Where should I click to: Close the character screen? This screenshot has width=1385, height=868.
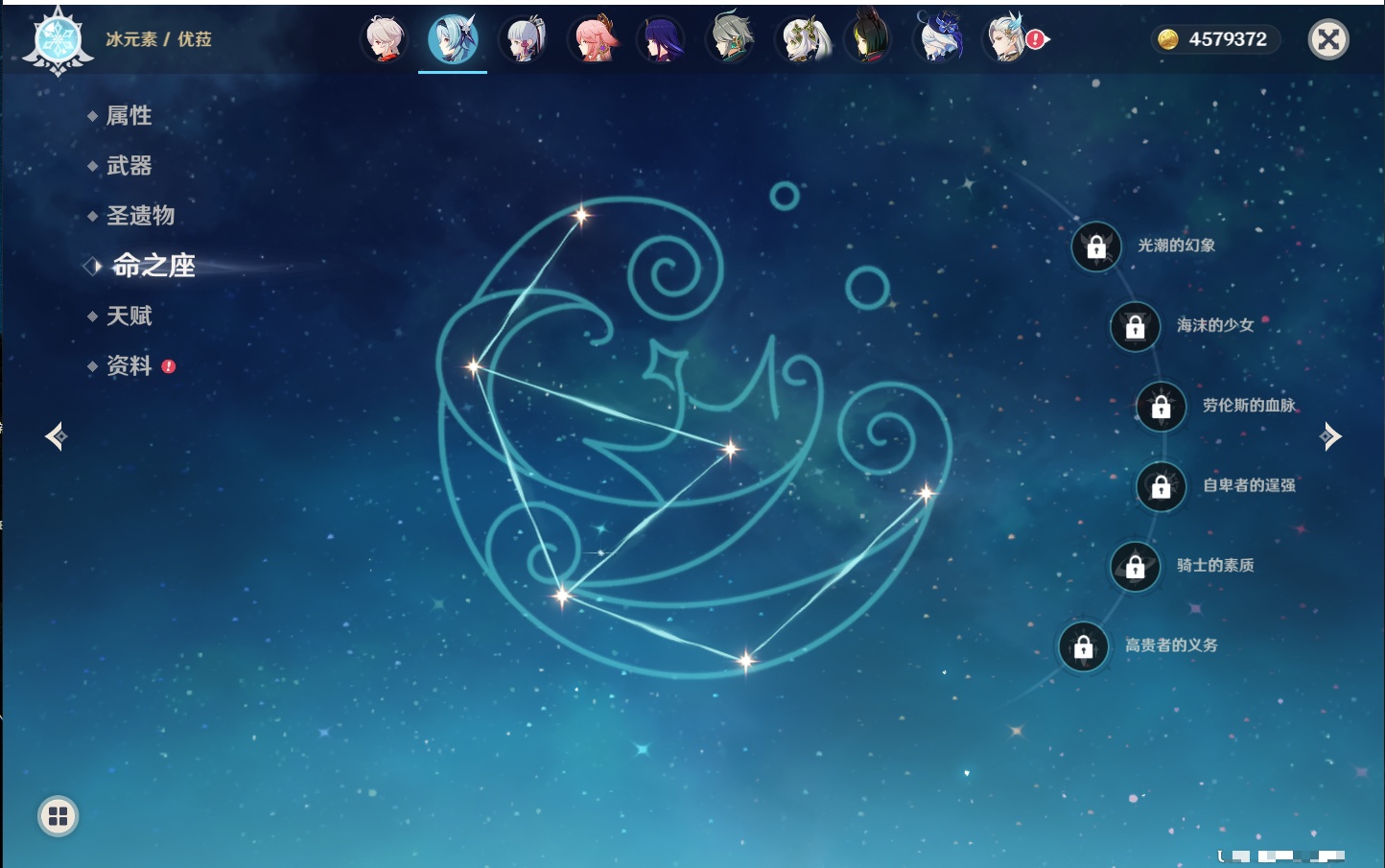coord(1328,39)
